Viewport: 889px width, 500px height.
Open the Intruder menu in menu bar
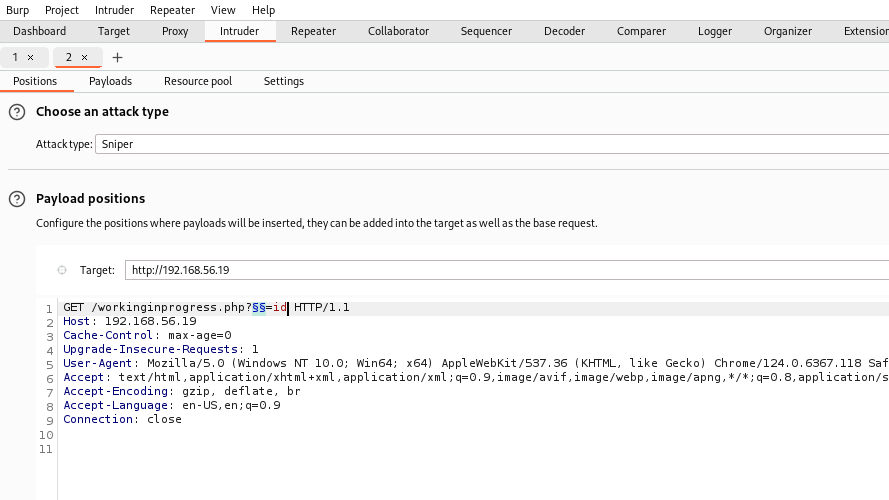tap(115, 10)
